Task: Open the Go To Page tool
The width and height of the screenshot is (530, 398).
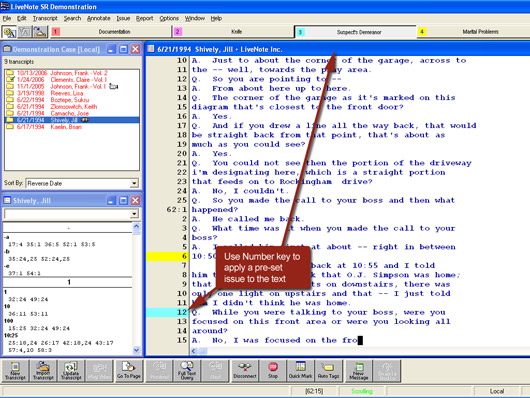Action: coord(129,371)
